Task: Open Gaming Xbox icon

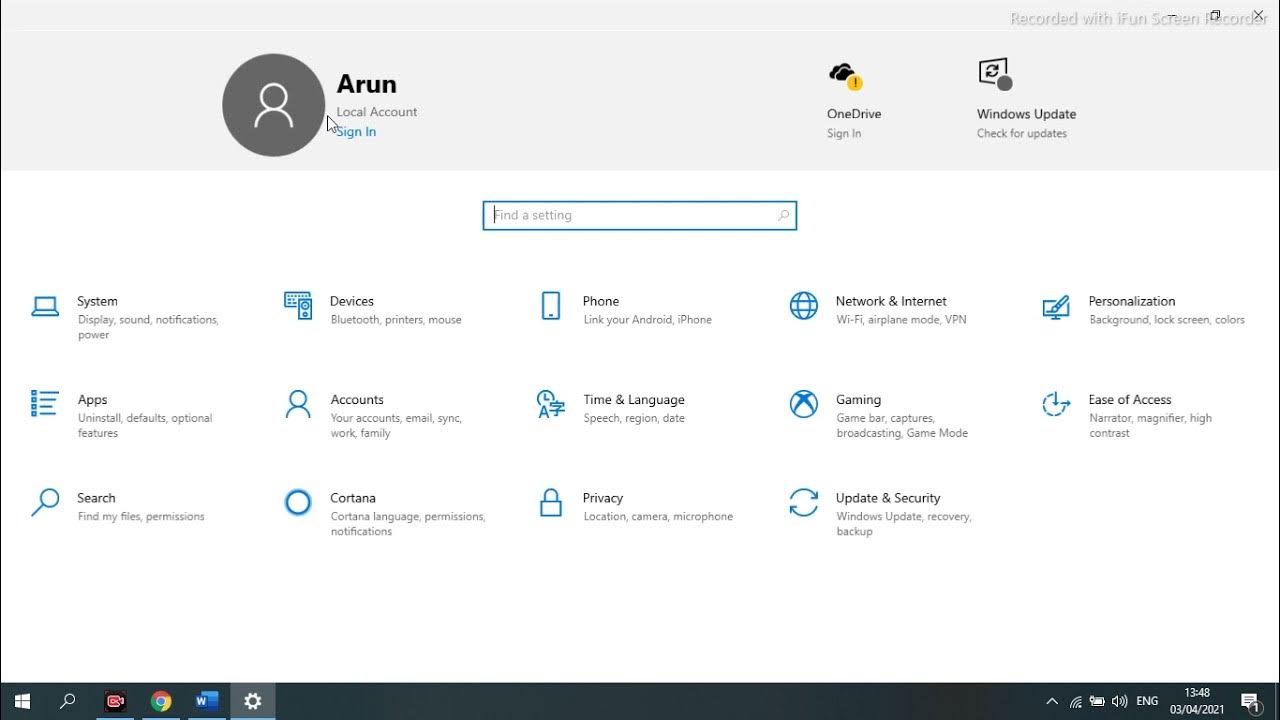Action: tap(804, 404)
